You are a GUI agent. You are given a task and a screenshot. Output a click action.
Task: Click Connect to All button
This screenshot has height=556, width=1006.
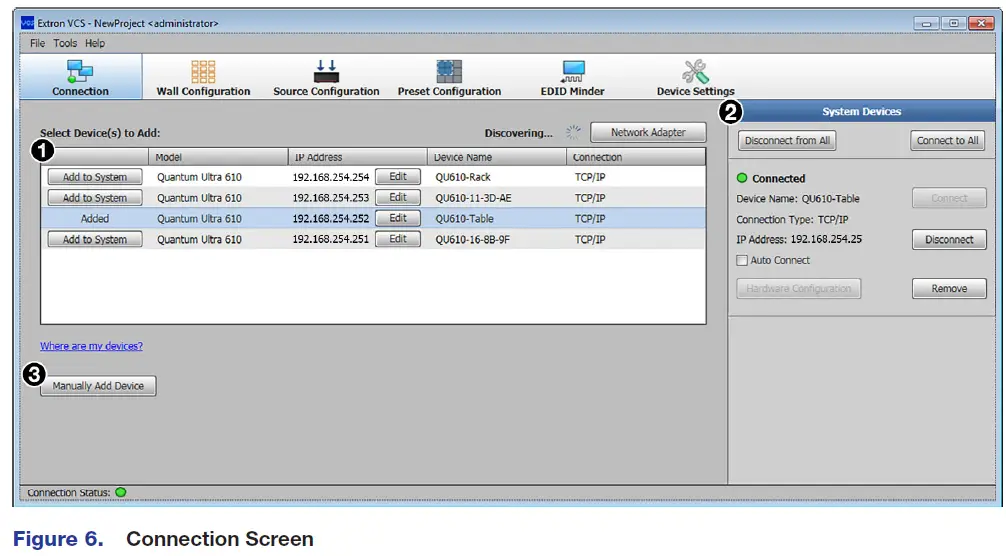(x=948, y=140)
